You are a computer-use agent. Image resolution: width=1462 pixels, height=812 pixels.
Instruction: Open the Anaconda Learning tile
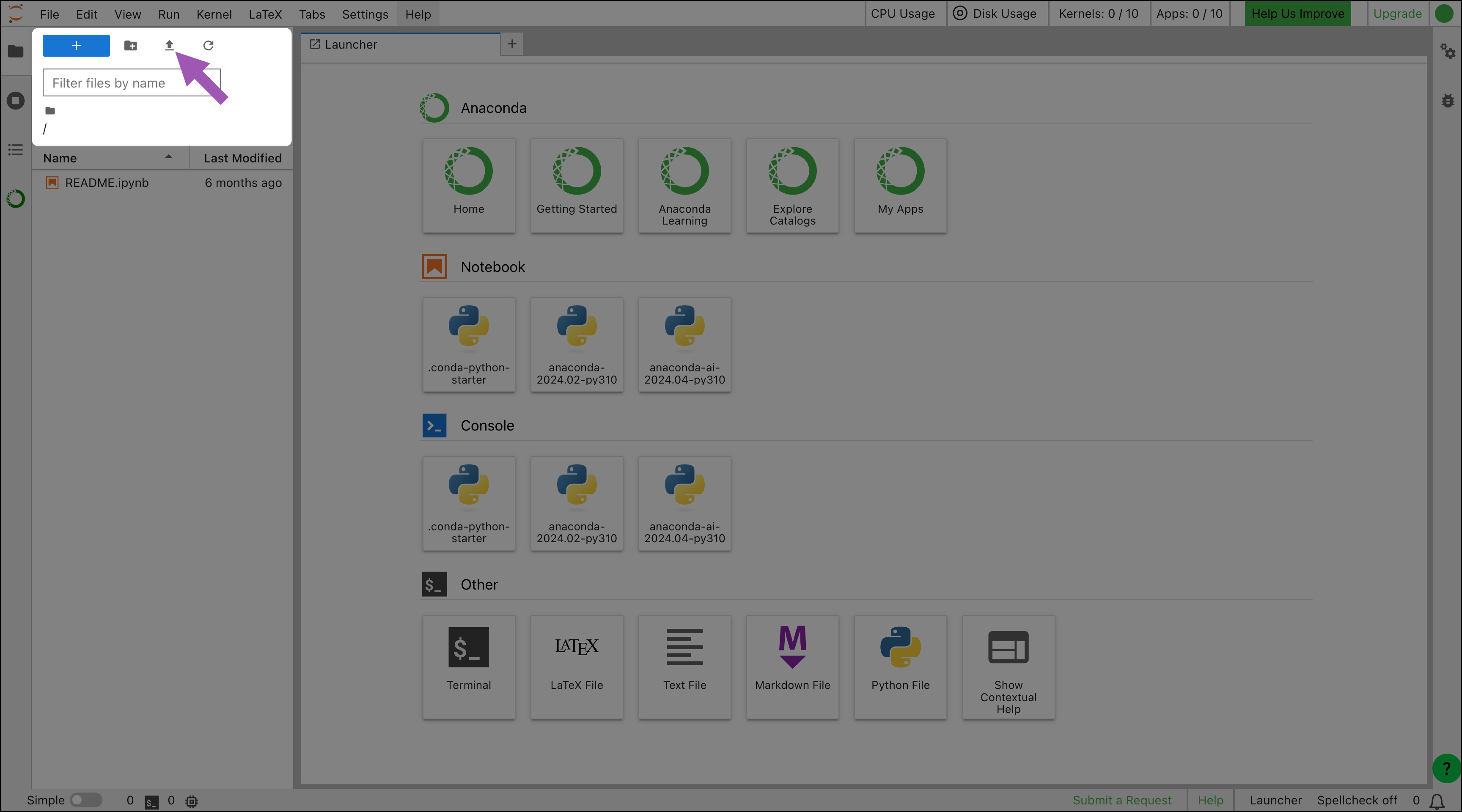(684, 186)
